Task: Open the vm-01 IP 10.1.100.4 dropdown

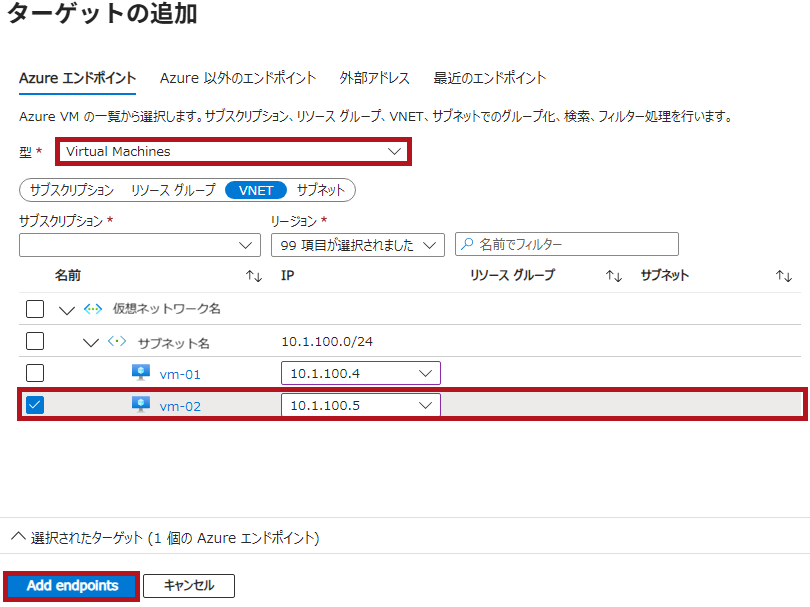Action: point(361,373)
